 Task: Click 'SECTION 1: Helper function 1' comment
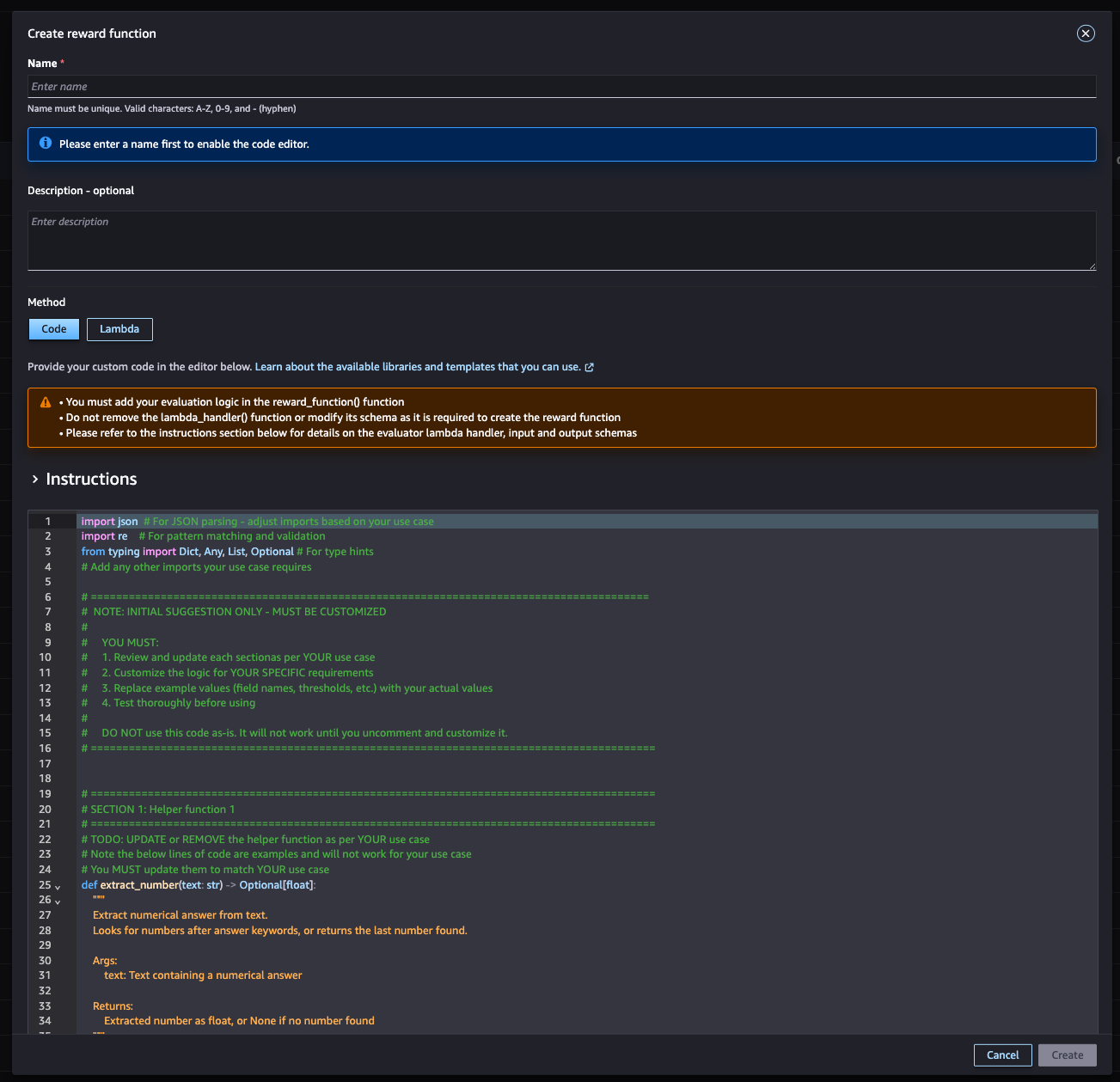158,810
